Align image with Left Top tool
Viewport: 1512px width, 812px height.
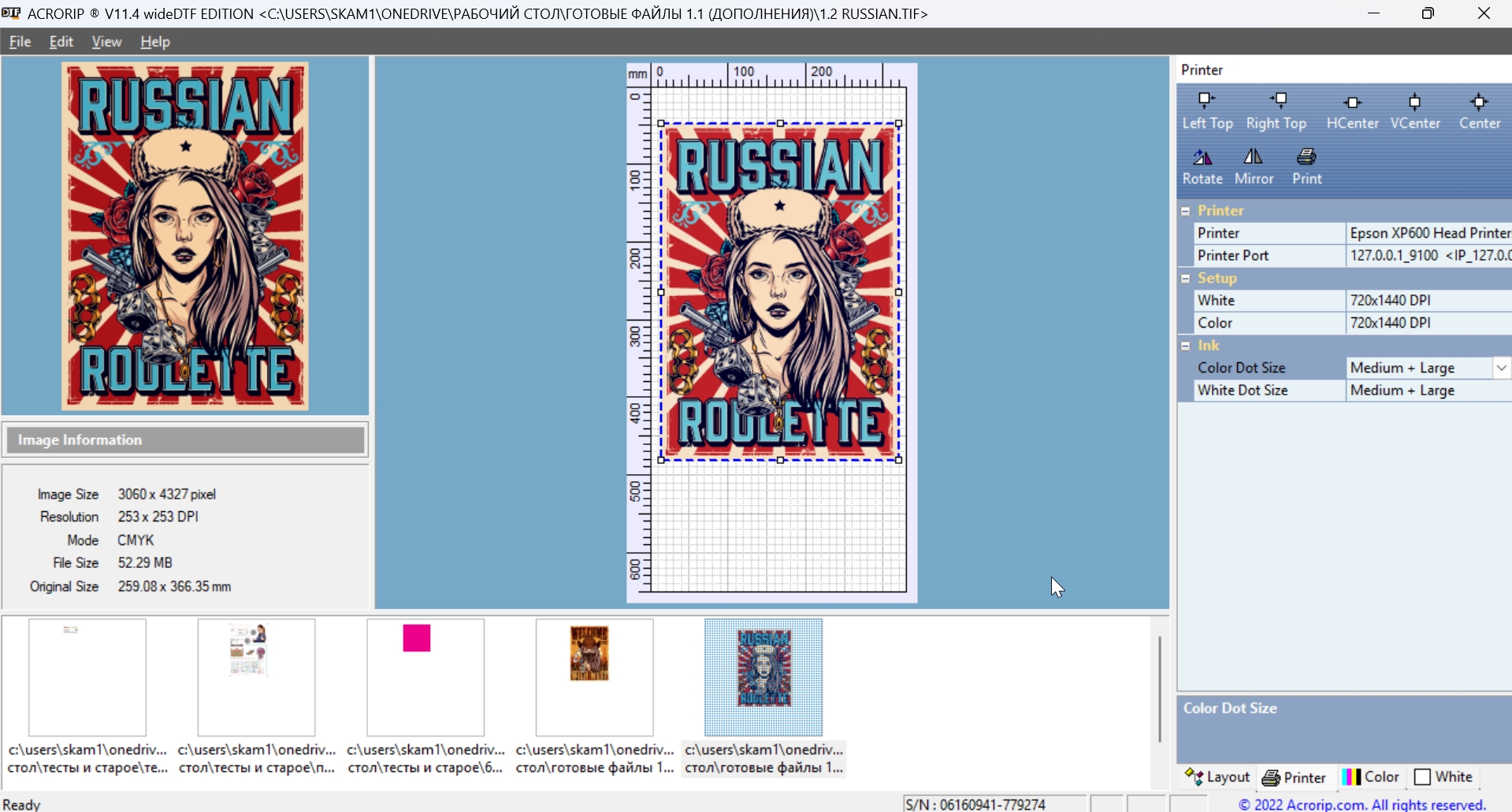1207,111
